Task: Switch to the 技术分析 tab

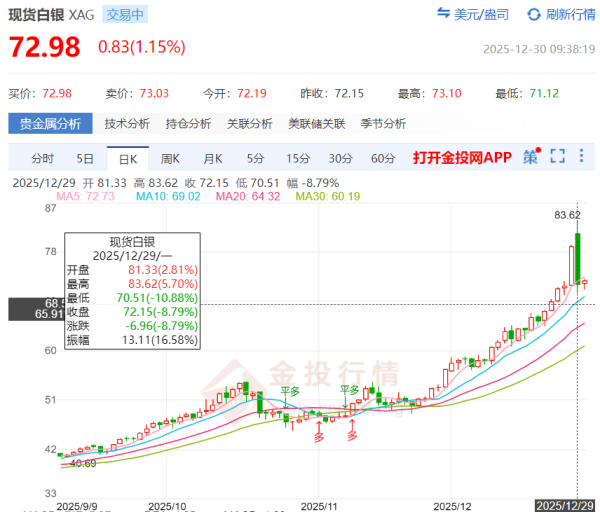Action: pos(127,124)
